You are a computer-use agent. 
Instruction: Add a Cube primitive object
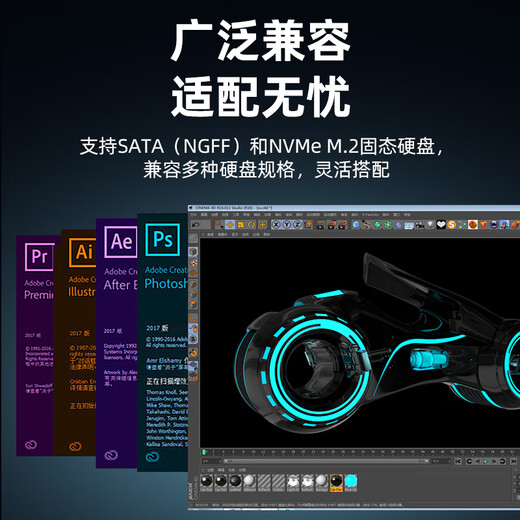356,225
